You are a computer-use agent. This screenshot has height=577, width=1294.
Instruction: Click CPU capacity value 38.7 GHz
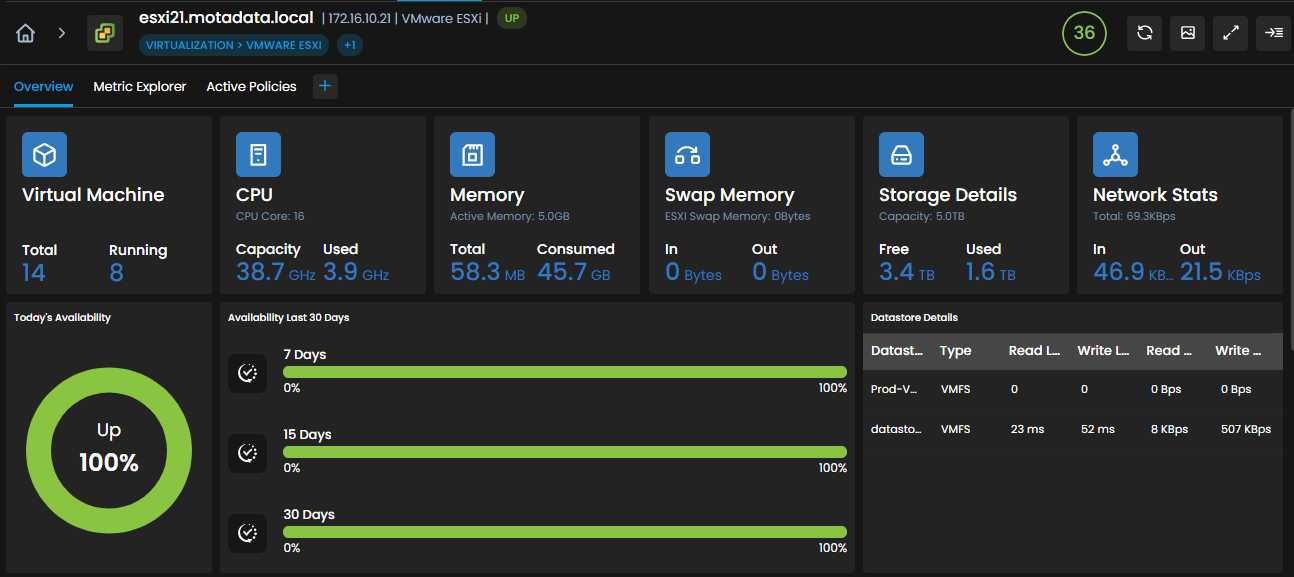275,272
